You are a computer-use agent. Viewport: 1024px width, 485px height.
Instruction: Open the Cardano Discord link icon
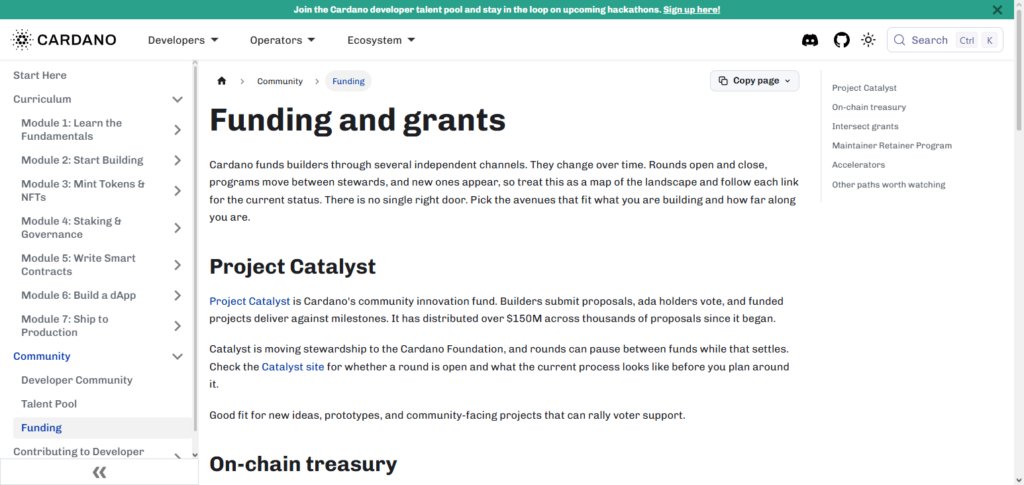click(810, 40)
